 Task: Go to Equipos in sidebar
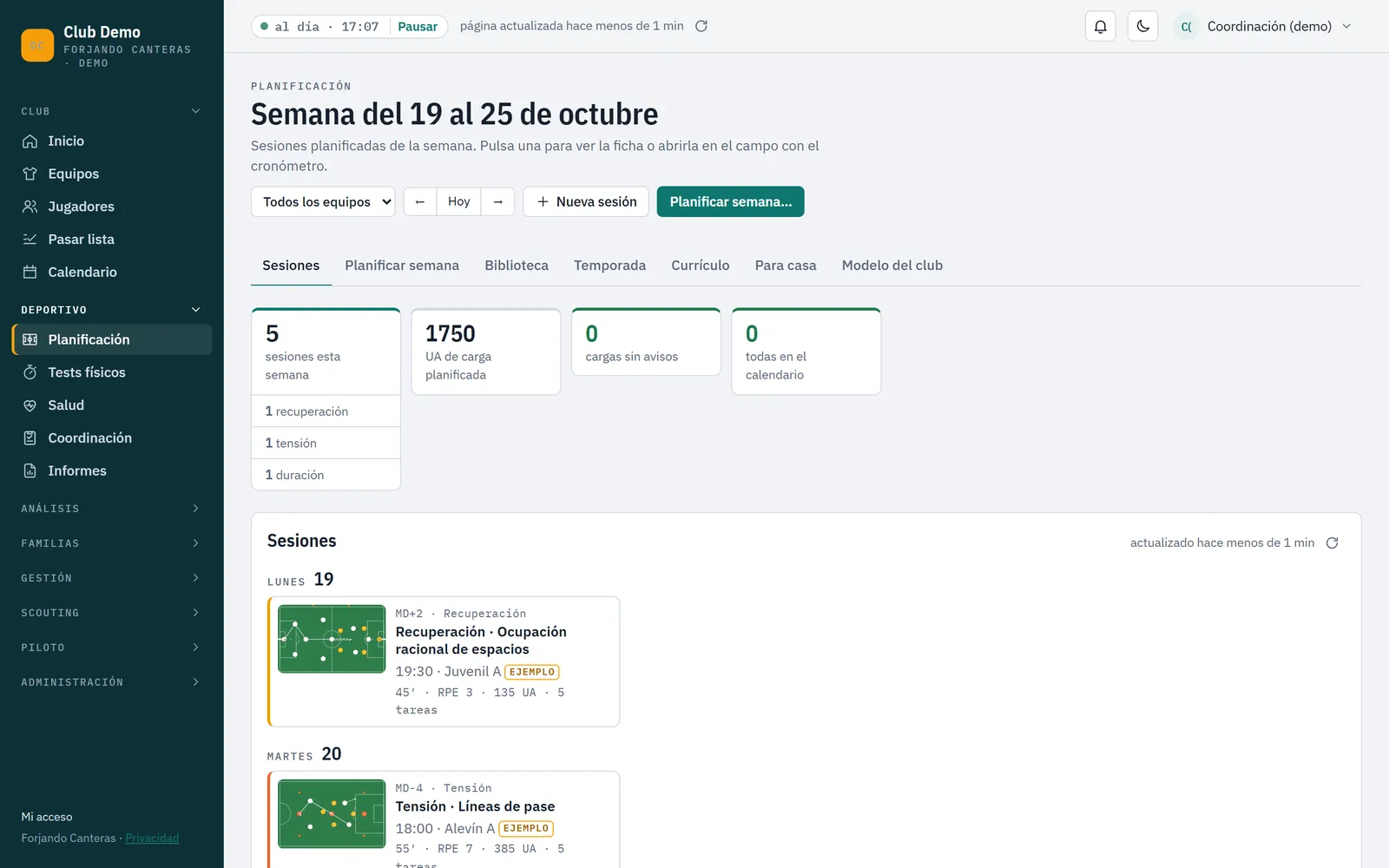(112, 174)
